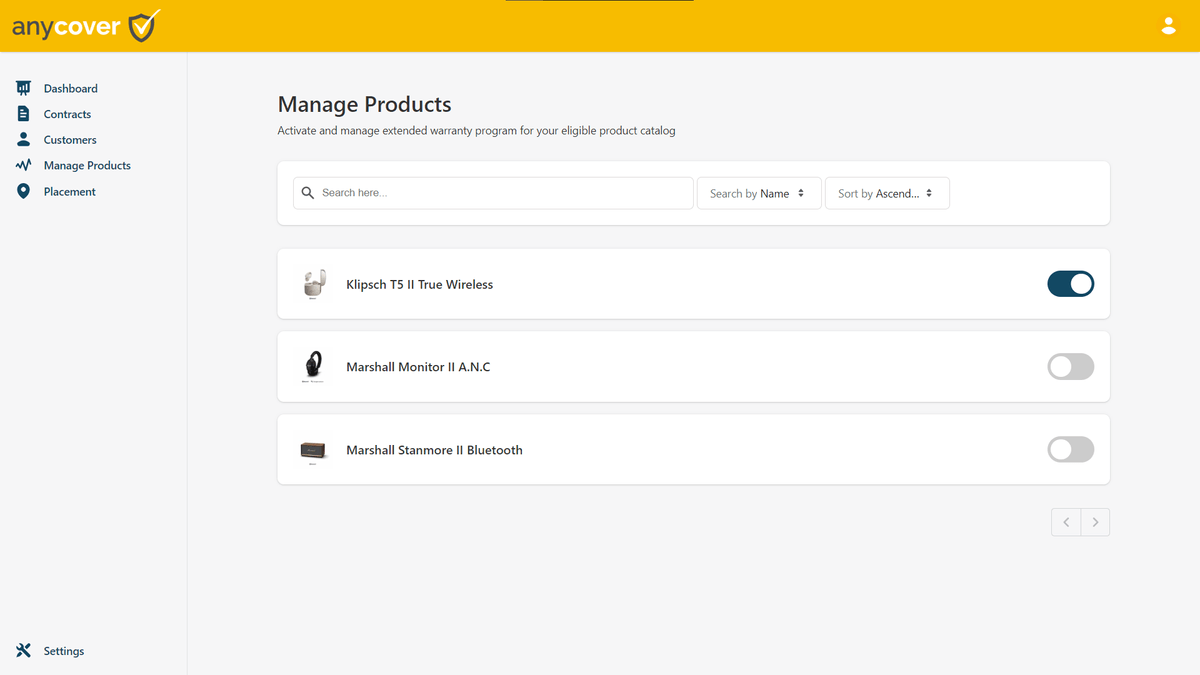This screenshot has height=675, width=1200.
Task: Go to Contracts in the sidebar
Action: point(67,114)
